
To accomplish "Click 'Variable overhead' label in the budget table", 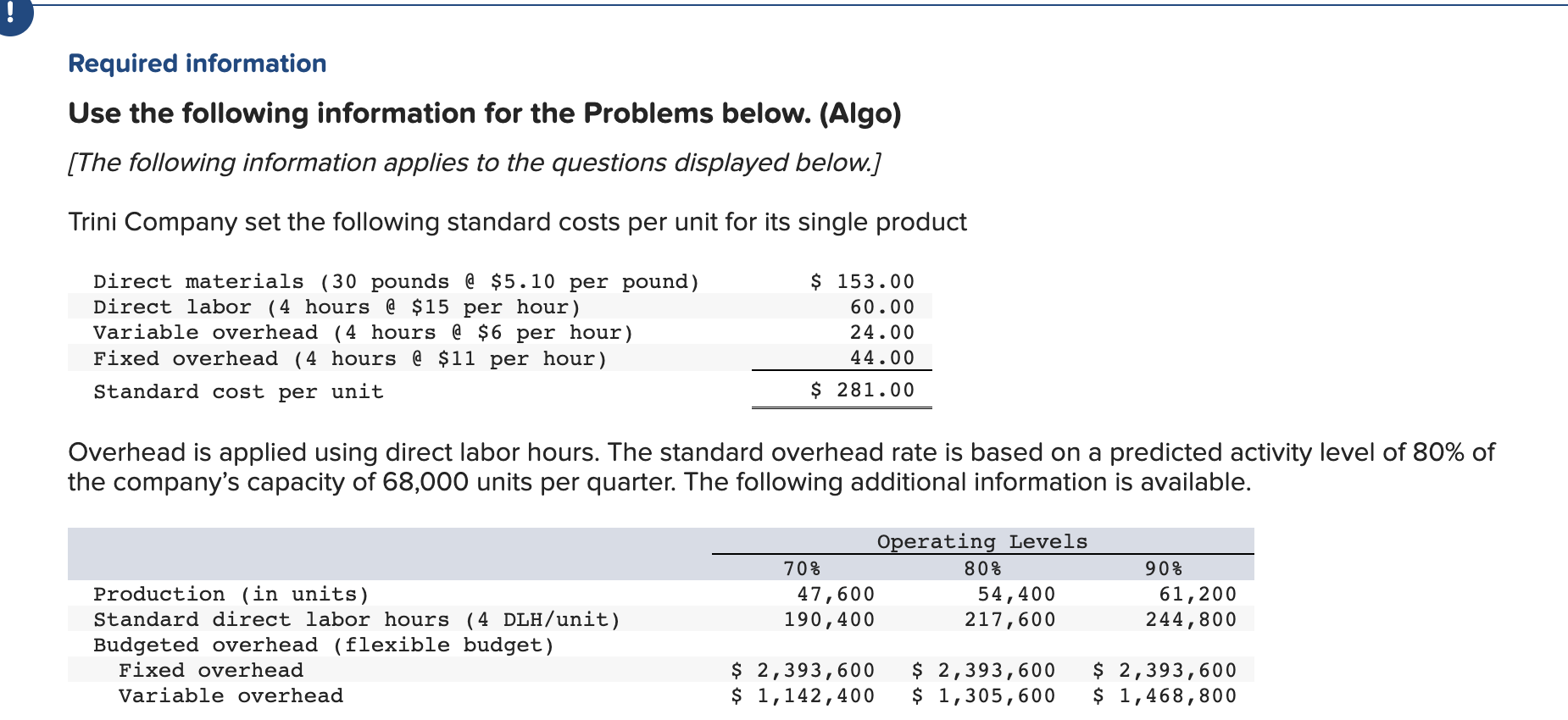I will click(231, 695).
